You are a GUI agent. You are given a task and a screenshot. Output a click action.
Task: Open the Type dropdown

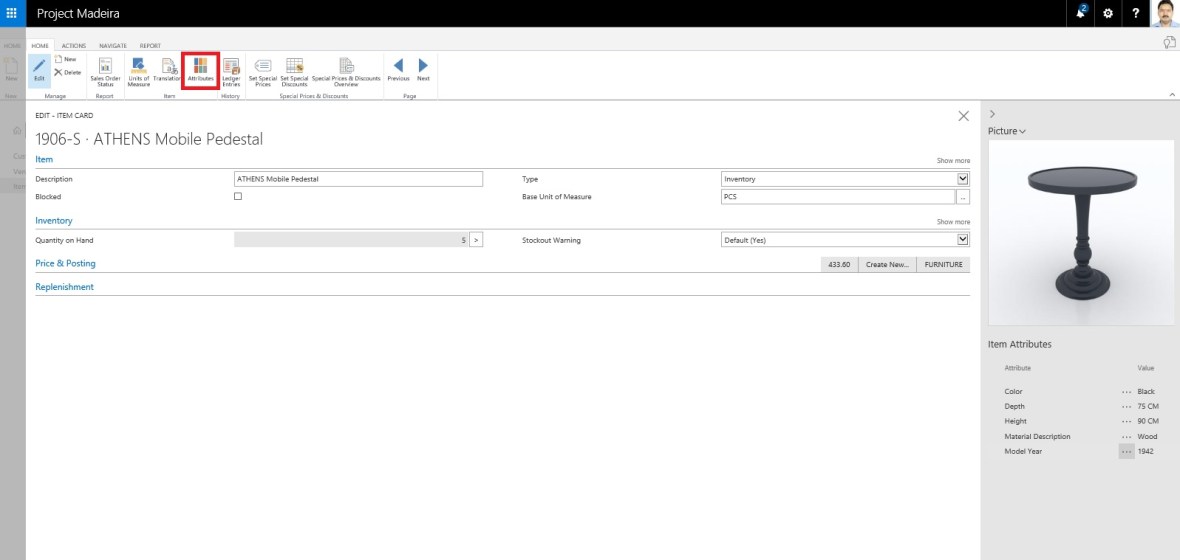pyautogui.click(x=963, y=179)
